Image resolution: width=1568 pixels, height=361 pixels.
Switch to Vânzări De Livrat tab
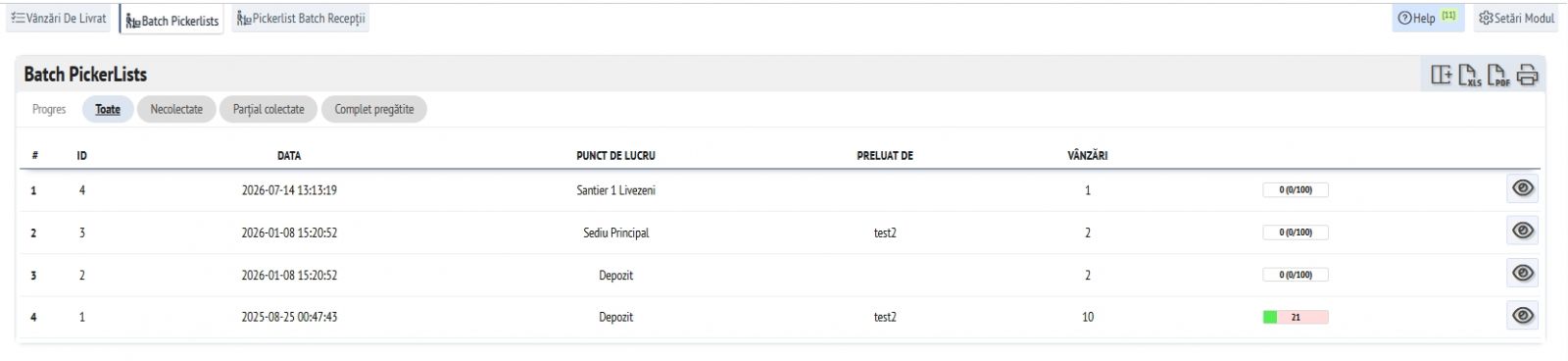(59, 19)
